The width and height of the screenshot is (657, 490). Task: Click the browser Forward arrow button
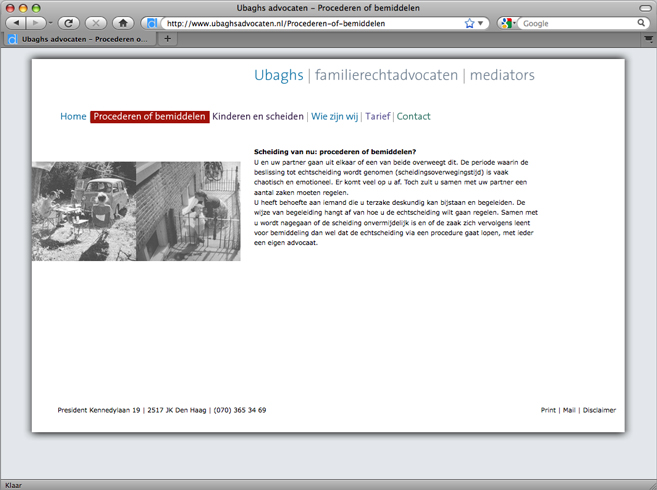point(36,23)
